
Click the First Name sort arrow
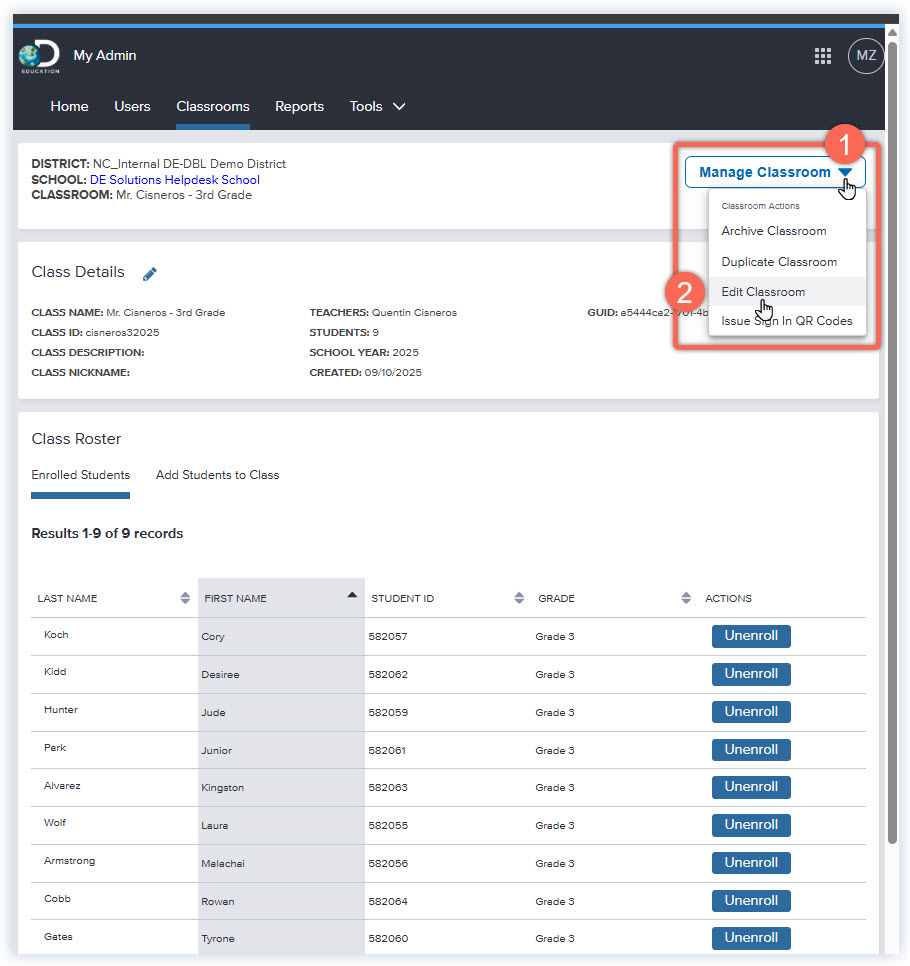(x=351, y=595)
